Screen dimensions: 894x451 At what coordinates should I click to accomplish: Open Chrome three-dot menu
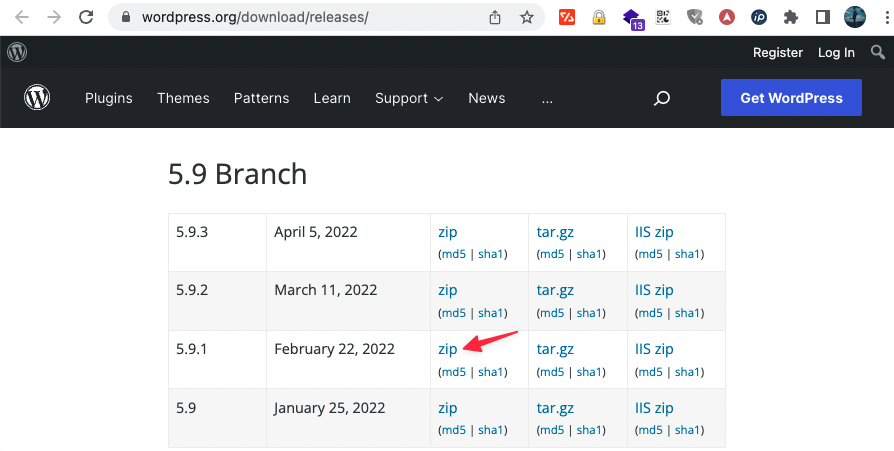[887, 18]
